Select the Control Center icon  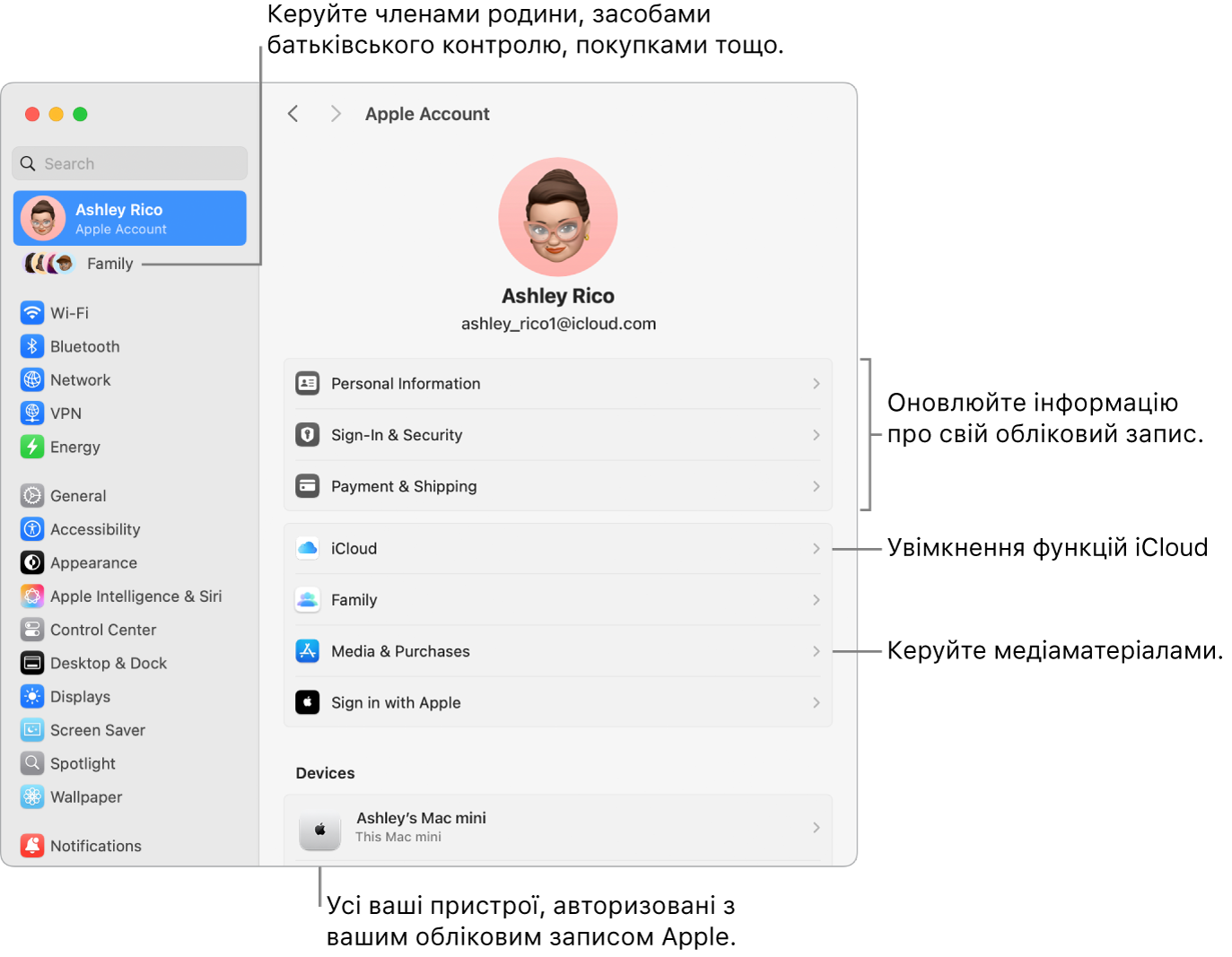[x=32, y=630]
